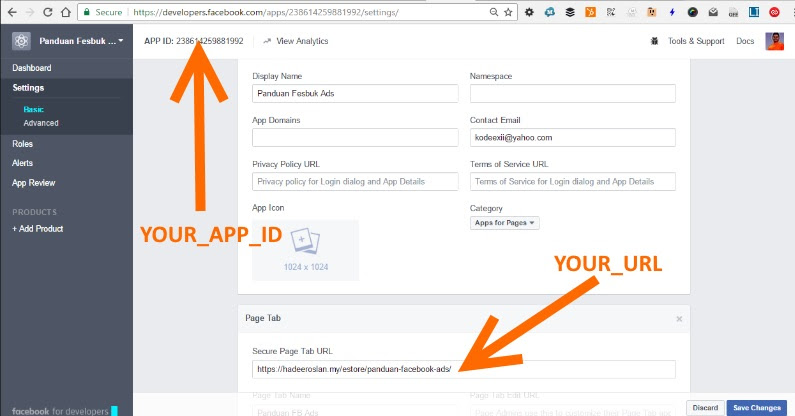Open Docs link
795x416 pixels.
click(745, 41)
